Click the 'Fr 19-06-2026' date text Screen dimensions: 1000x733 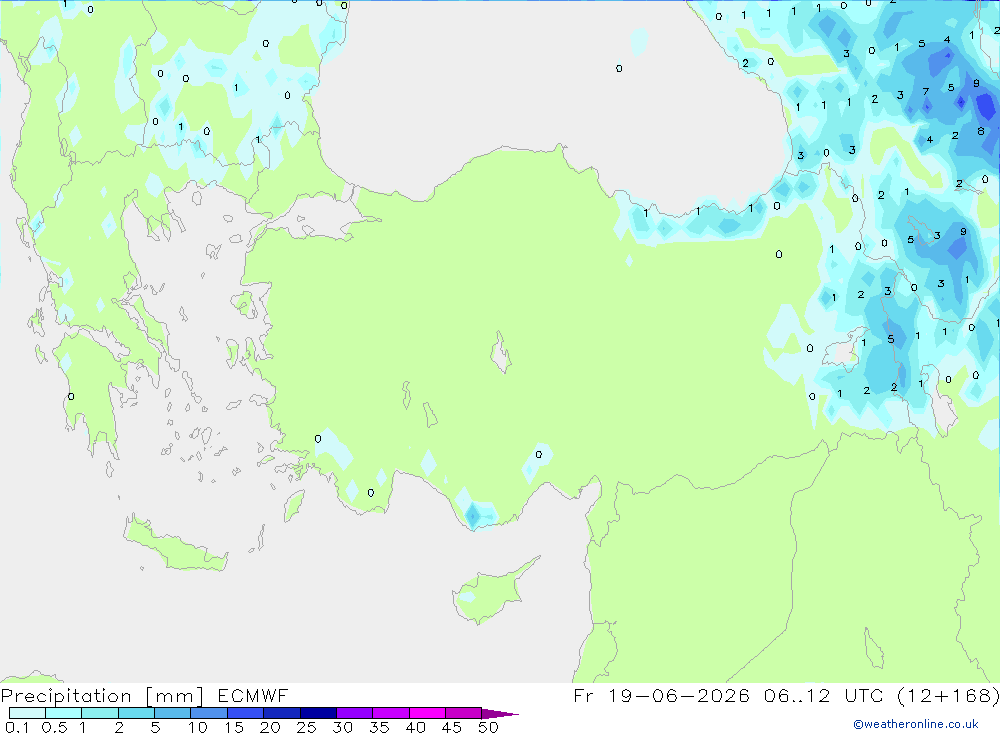click(661, 695)
